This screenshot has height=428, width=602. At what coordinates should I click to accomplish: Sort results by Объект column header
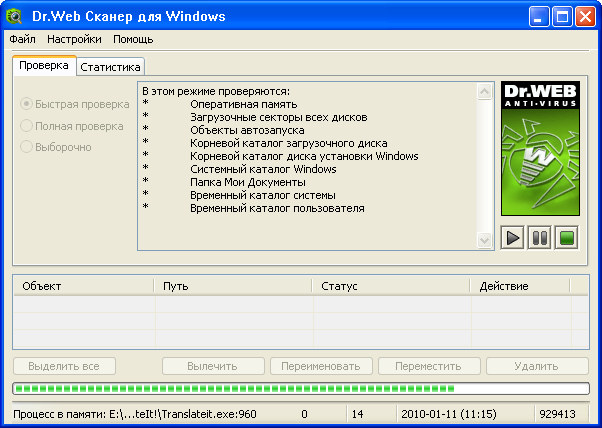pyautogui.click(x=84, y=286)
